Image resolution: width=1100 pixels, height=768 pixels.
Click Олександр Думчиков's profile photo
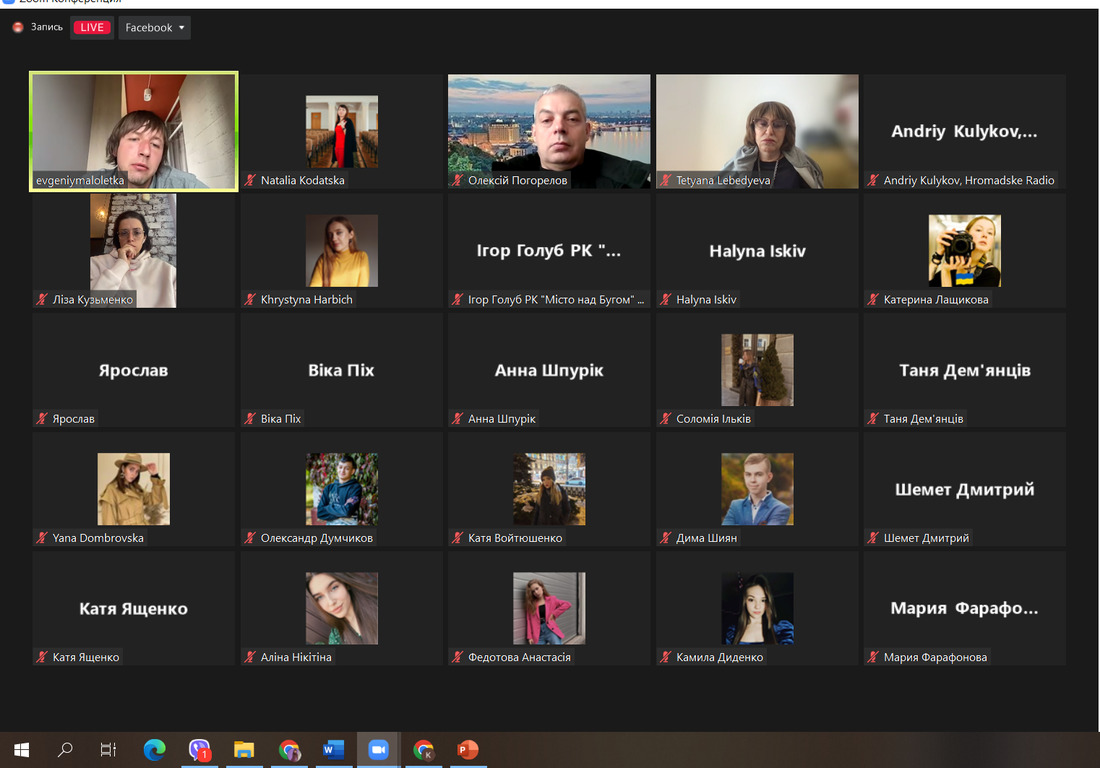tap(342, 489)
